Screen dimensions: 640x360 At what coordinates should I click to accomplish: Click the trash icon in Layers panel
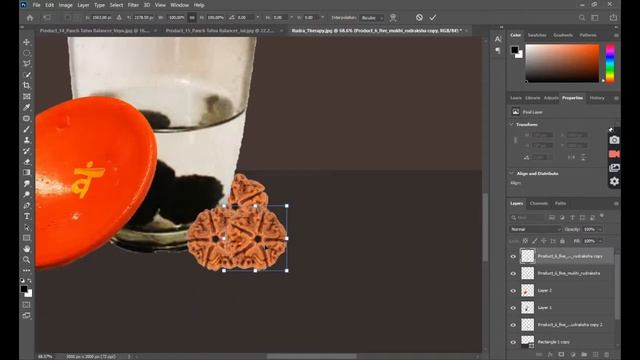coord(607,355)
